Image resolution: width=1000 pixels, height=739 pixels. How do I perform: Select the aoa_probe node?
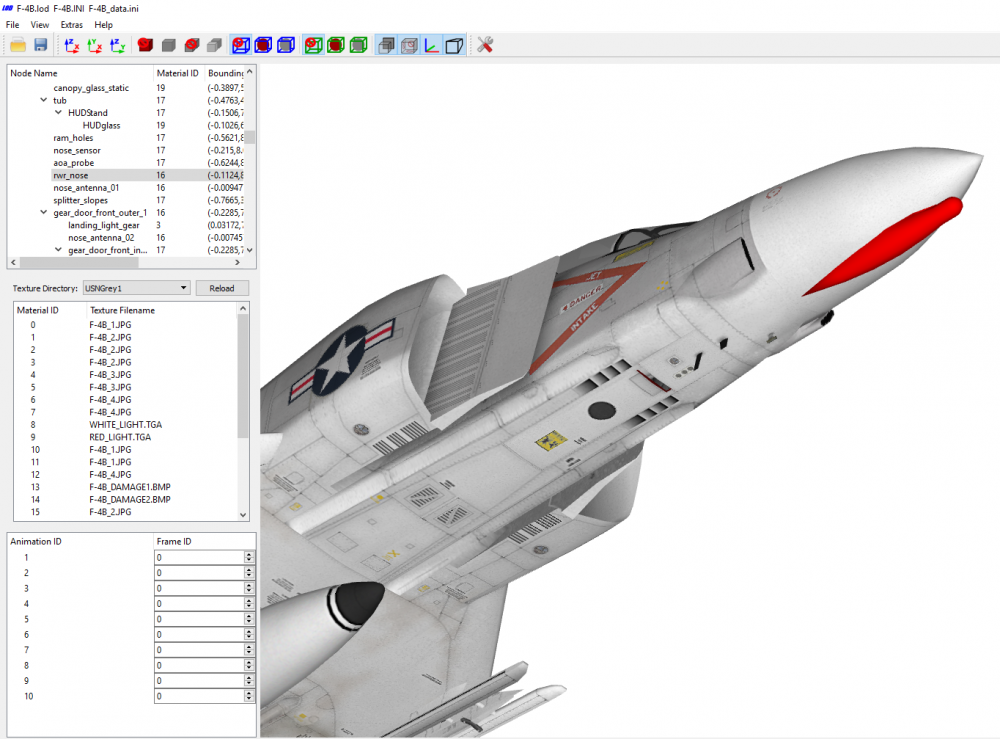[74, 163]
